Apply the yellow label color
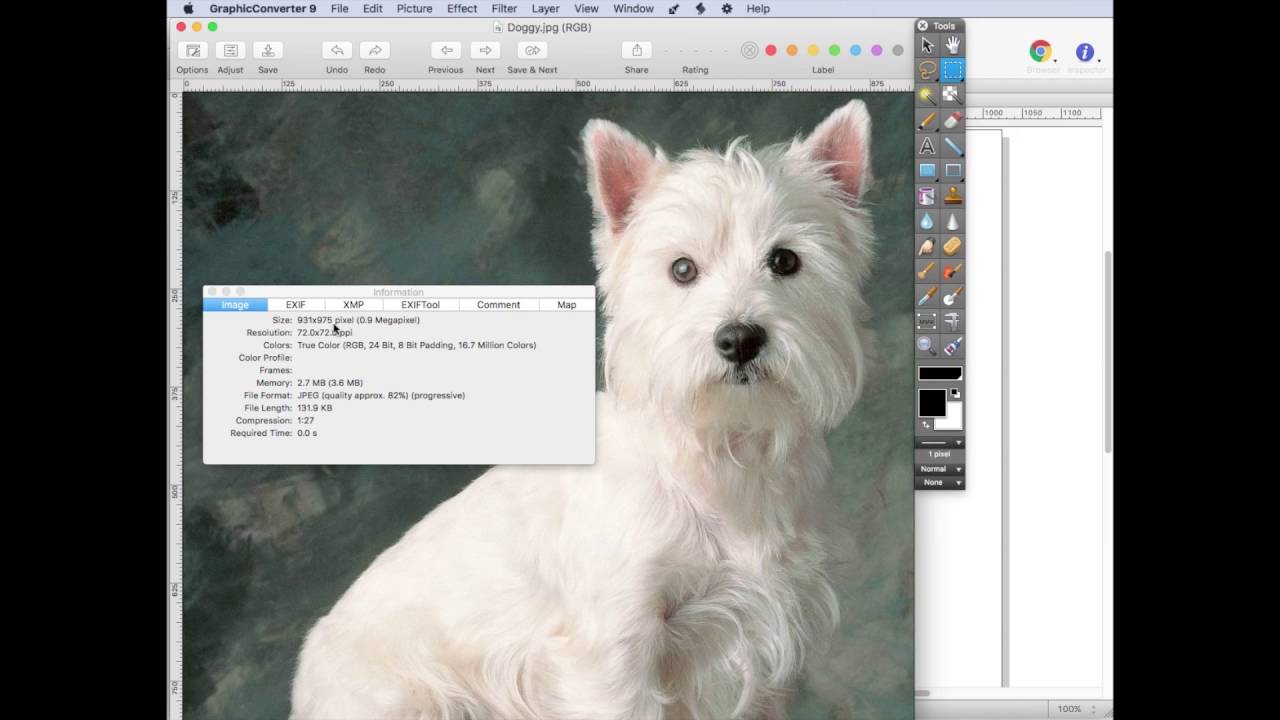 pos(813,50)
